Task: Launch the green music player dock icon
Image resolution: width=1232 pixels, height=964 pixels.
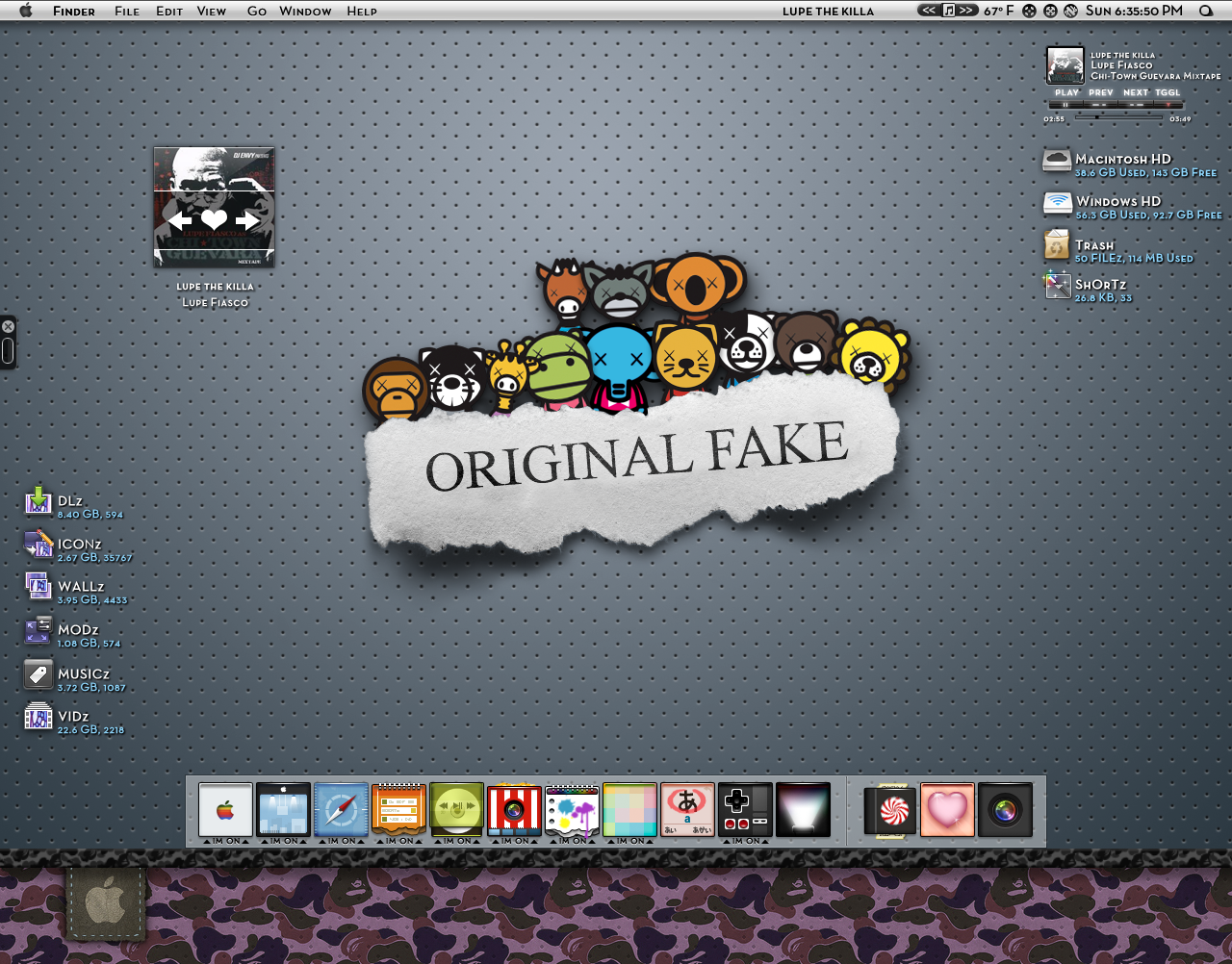Action: (x=456, y=810)
